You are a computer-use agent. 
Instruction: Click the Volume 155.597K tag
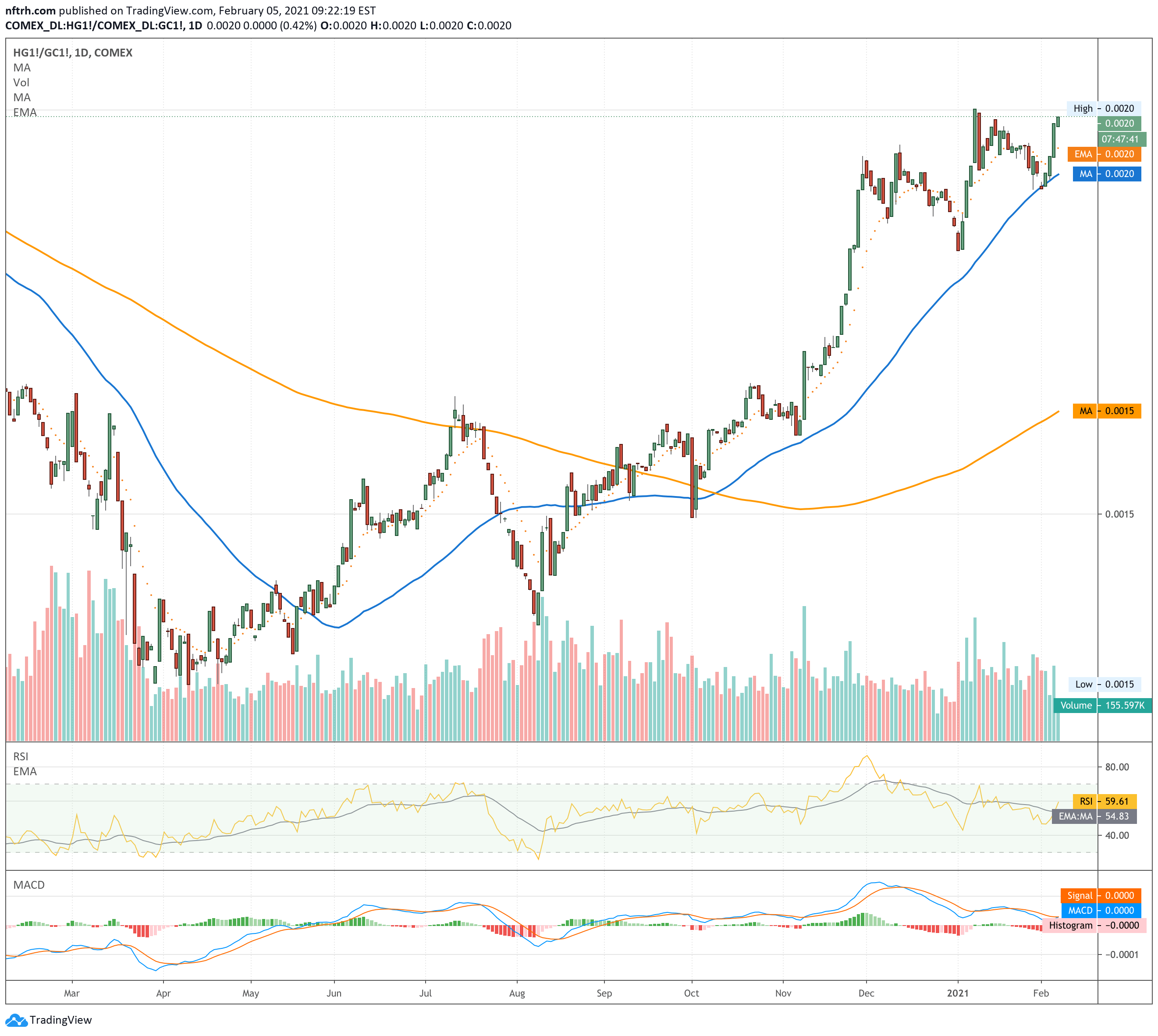click(1103, 705)
